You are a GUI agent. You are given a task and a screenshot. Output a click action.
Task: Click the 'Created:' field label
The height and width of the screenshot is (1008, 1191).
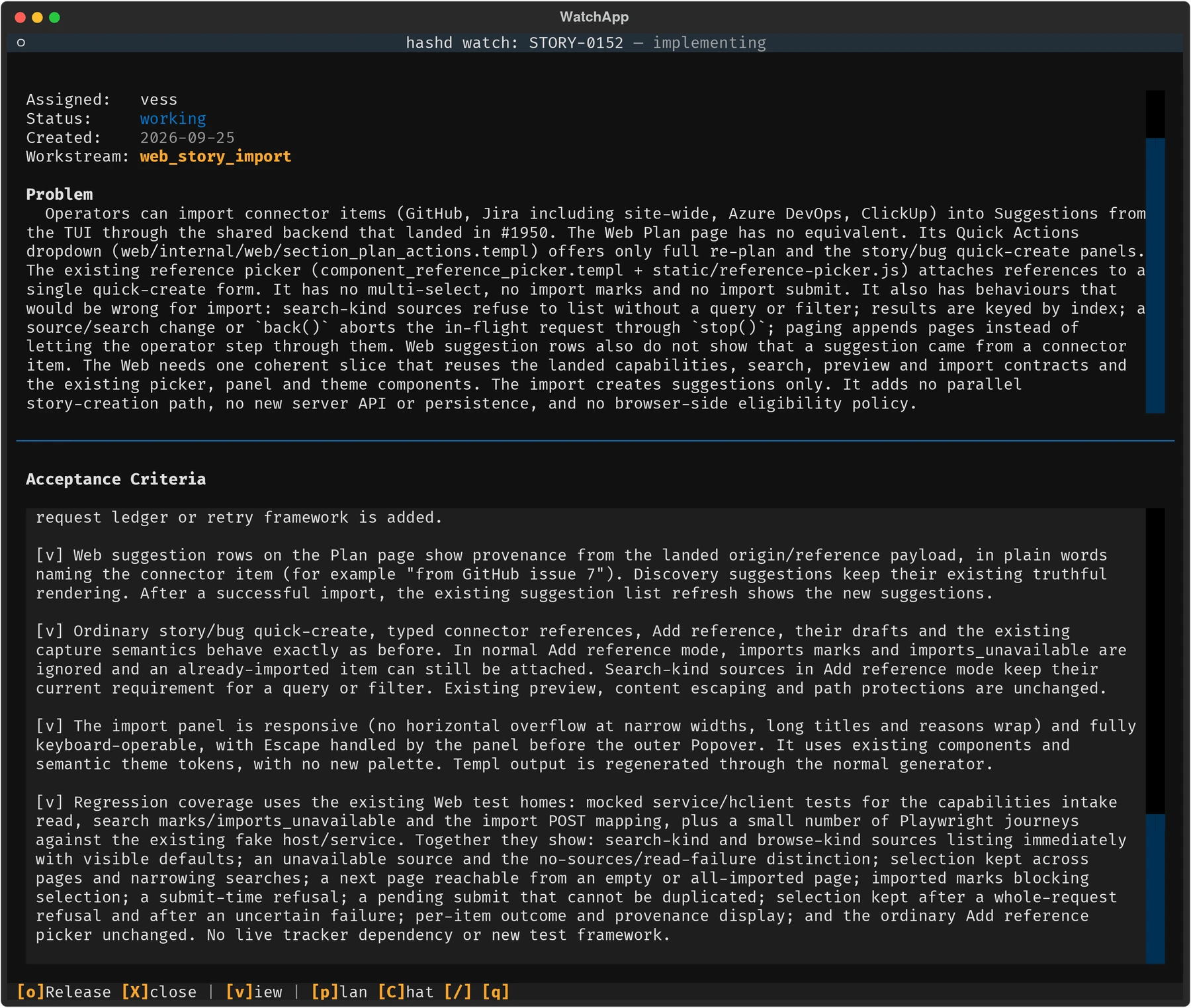pos(64,138)
